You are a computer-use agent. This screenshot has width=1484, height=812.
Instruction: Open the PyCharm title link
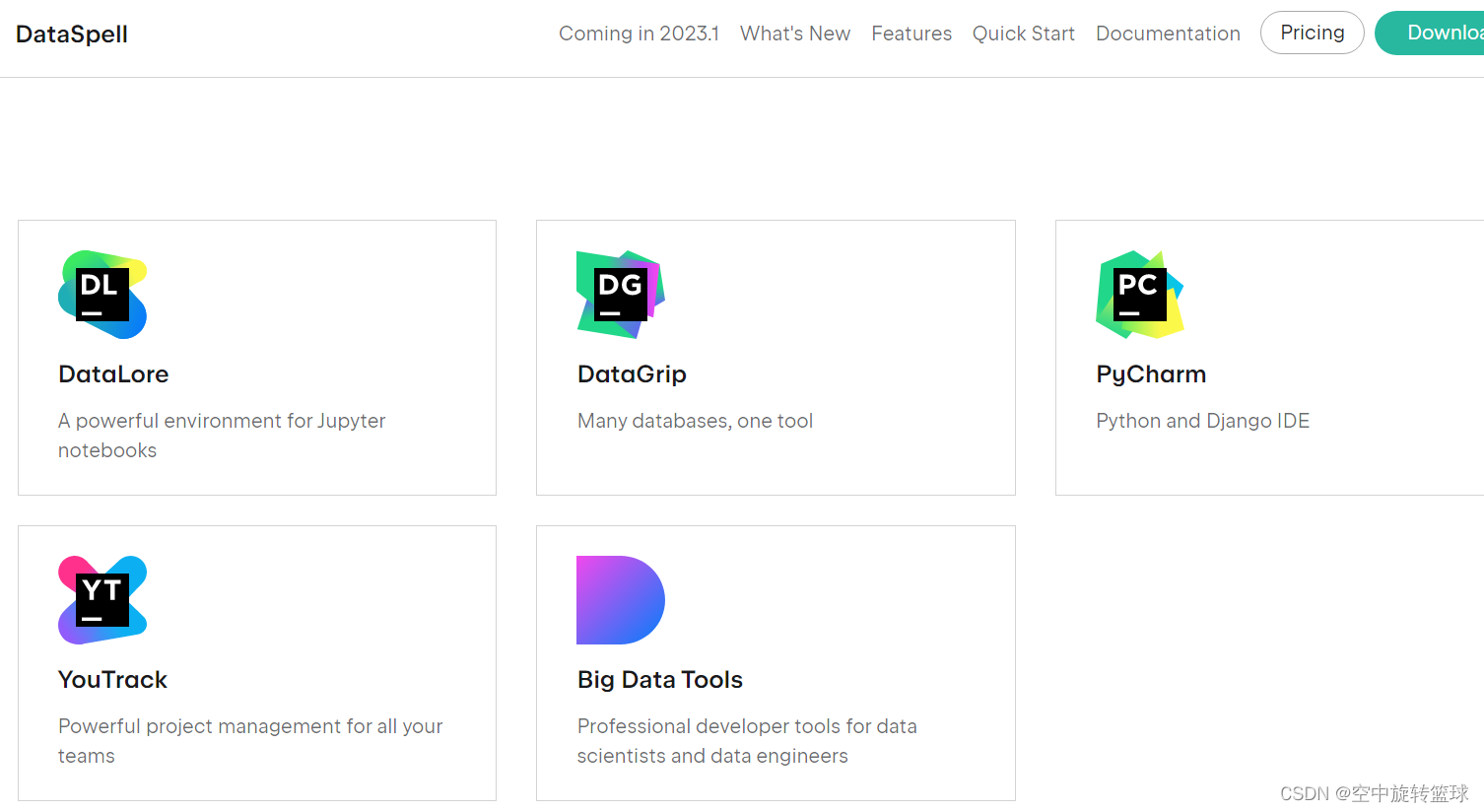[x=1151, y=374]
